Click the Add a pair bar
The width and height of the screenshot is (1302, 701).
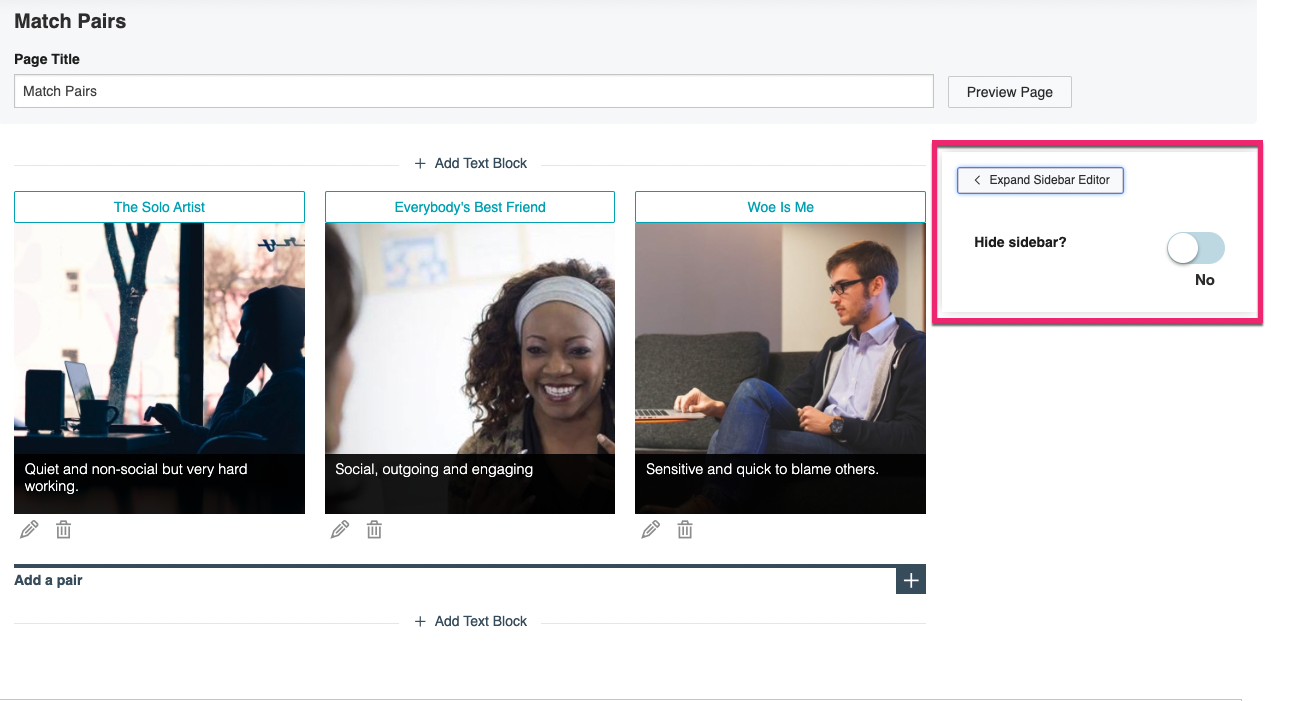(400, 579)
